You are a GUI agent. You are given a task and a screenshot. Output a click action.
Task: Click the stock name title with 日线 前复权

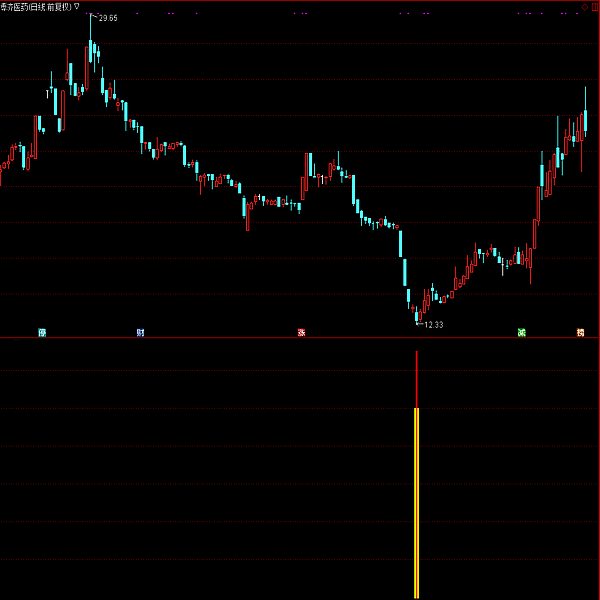coord(36,6)
